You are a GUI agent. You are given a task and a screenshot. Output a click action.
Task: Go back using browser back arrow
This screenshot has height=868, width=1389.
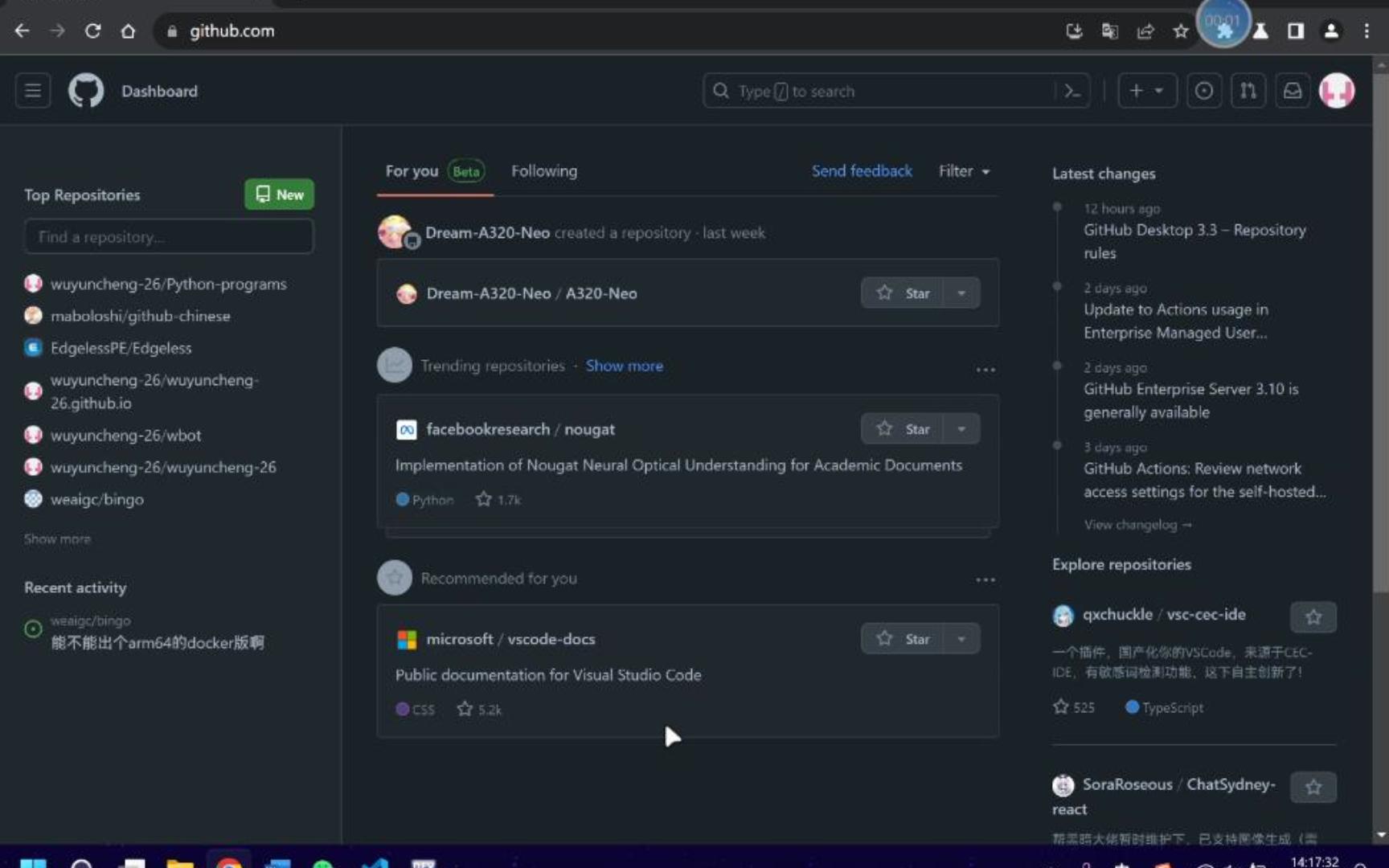[22, 31]
